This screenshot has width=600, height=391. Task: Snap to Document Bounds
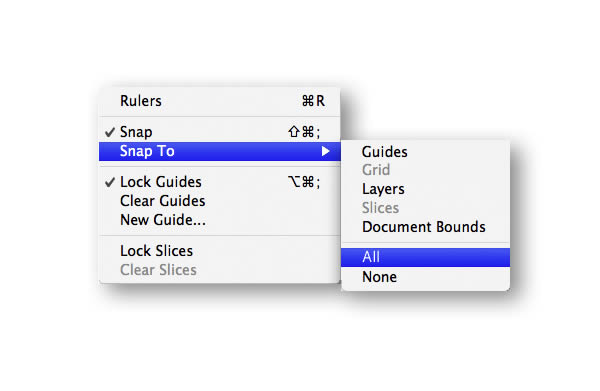[424, 227]
